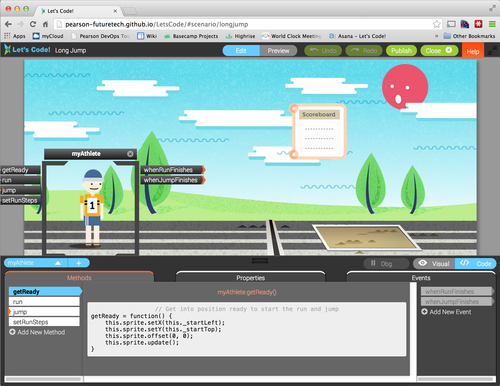Click the plus icon beside Add New Event
Image resolution: width=500 pixels, height=386 pixels.
[424, 312]
